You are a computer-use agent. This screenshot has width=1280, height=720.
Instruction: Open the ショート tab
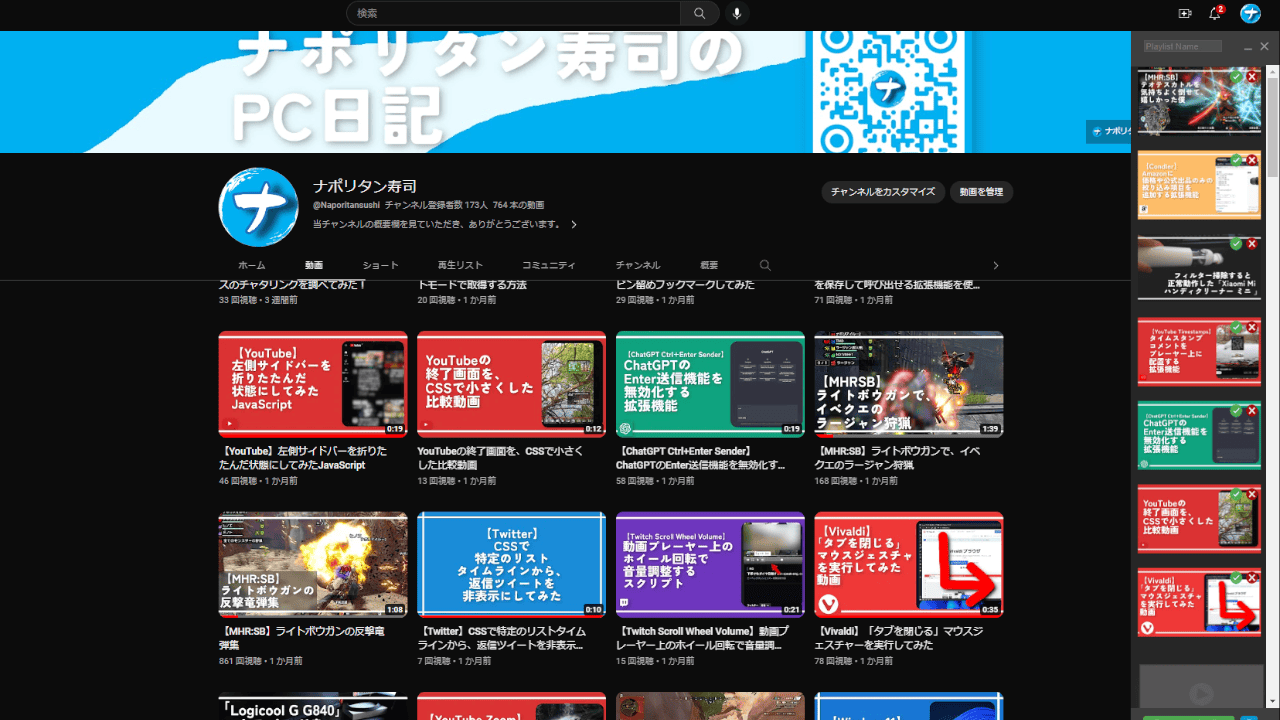coord(381,265)
